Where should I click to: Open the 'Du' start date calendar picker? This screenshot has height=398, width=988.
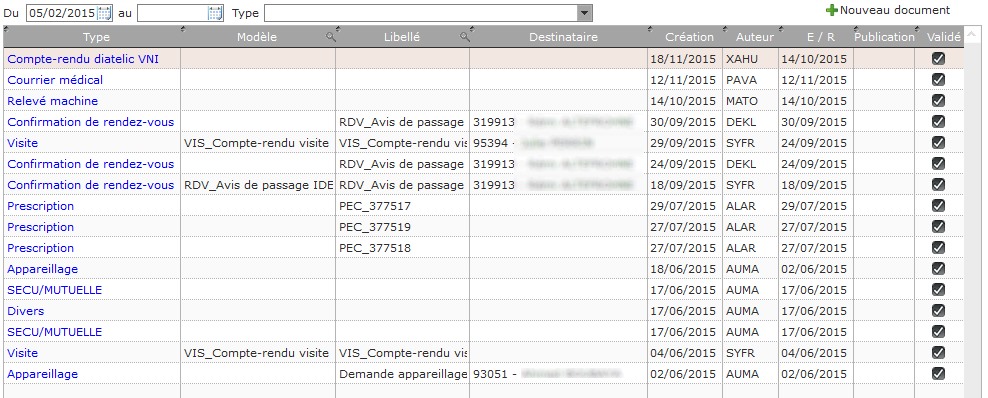[104, 12]
